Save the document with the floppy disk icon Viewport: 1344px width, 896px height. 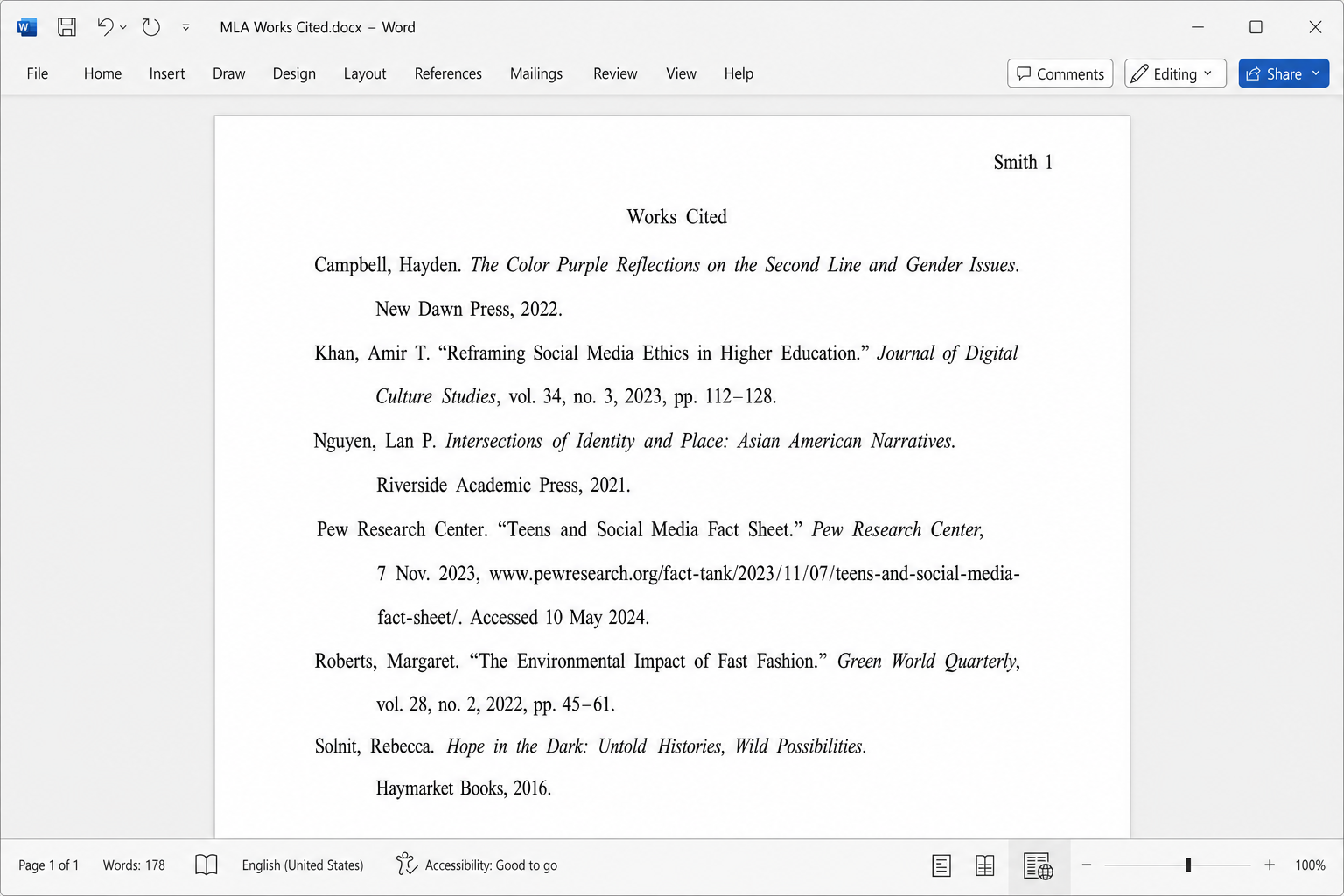[66, 27]
